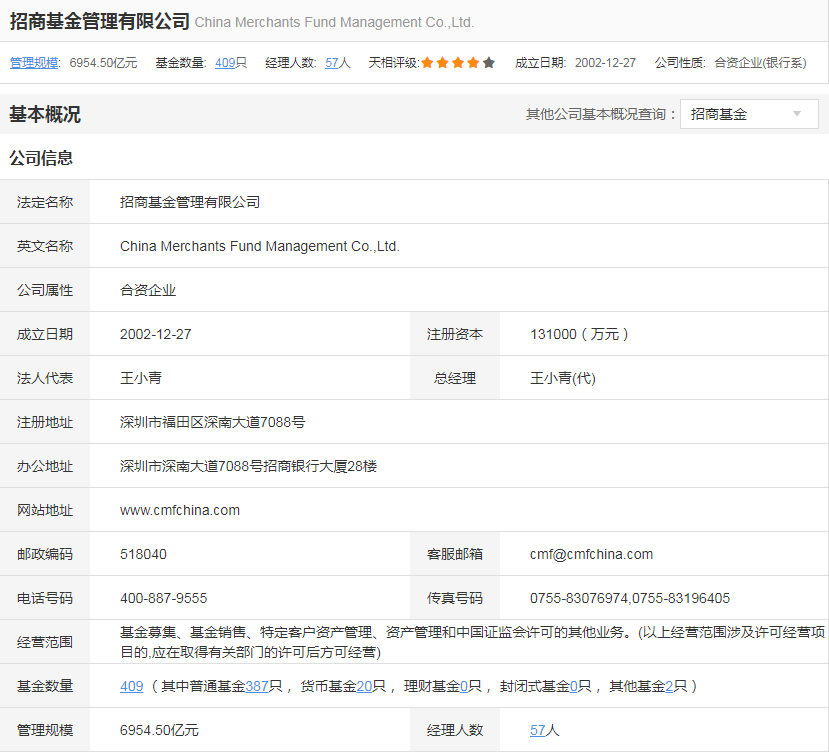Open the 409 fund count link beside the 基金数量 header label
829x754 pixels.
click(225, 62)
